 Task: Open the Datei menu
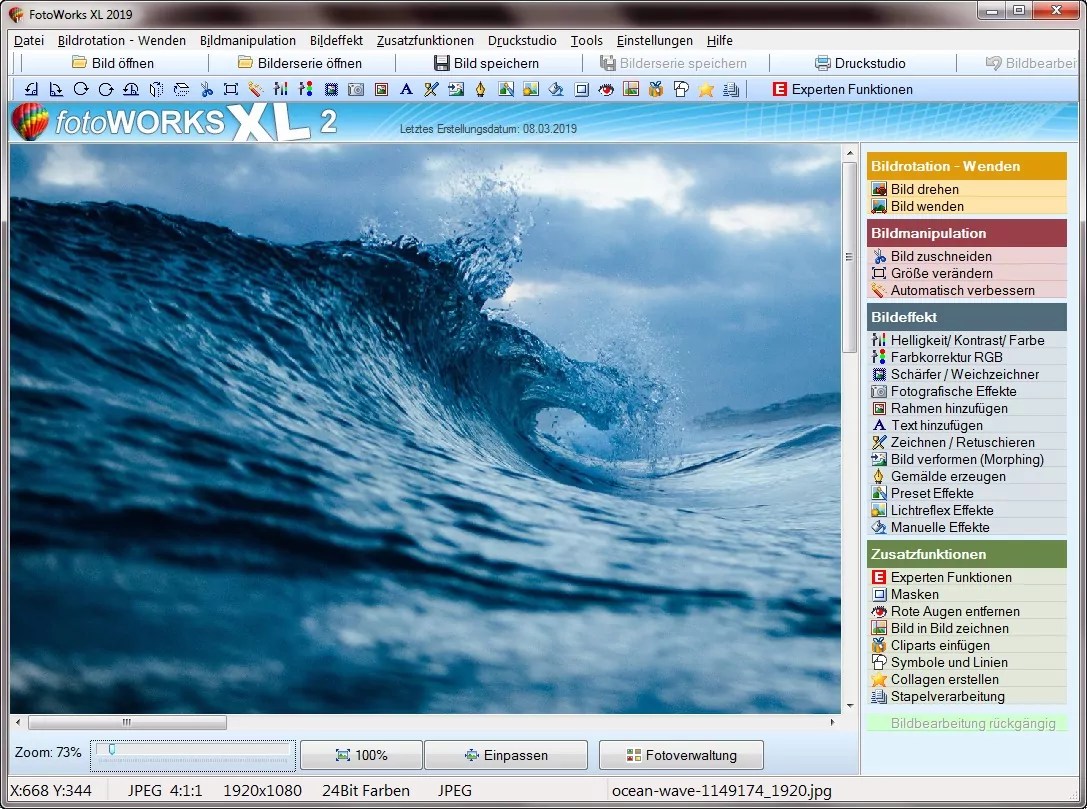(x=29, y=40)
